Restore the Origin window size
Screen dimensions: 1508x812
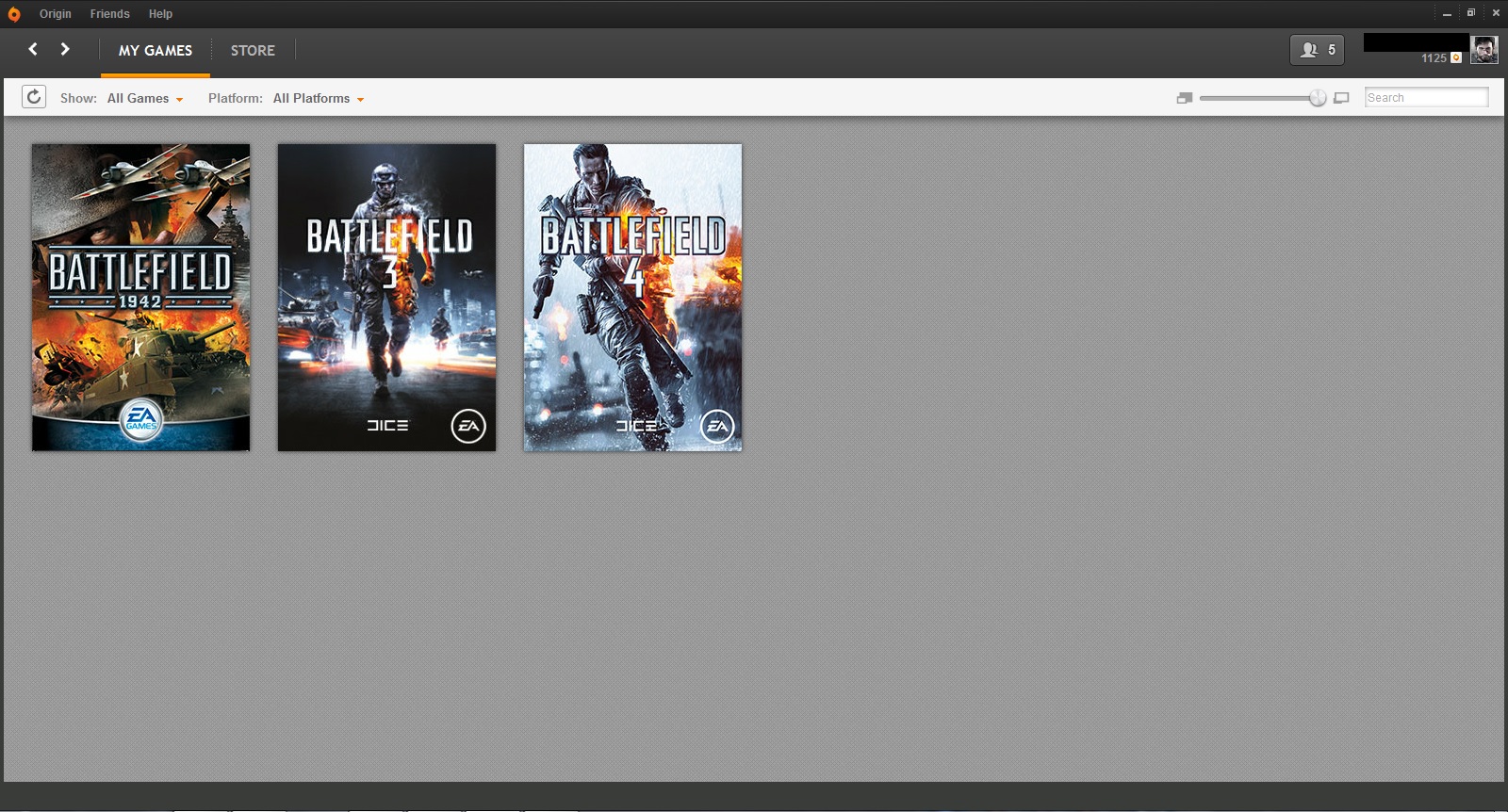[1471, 13]
